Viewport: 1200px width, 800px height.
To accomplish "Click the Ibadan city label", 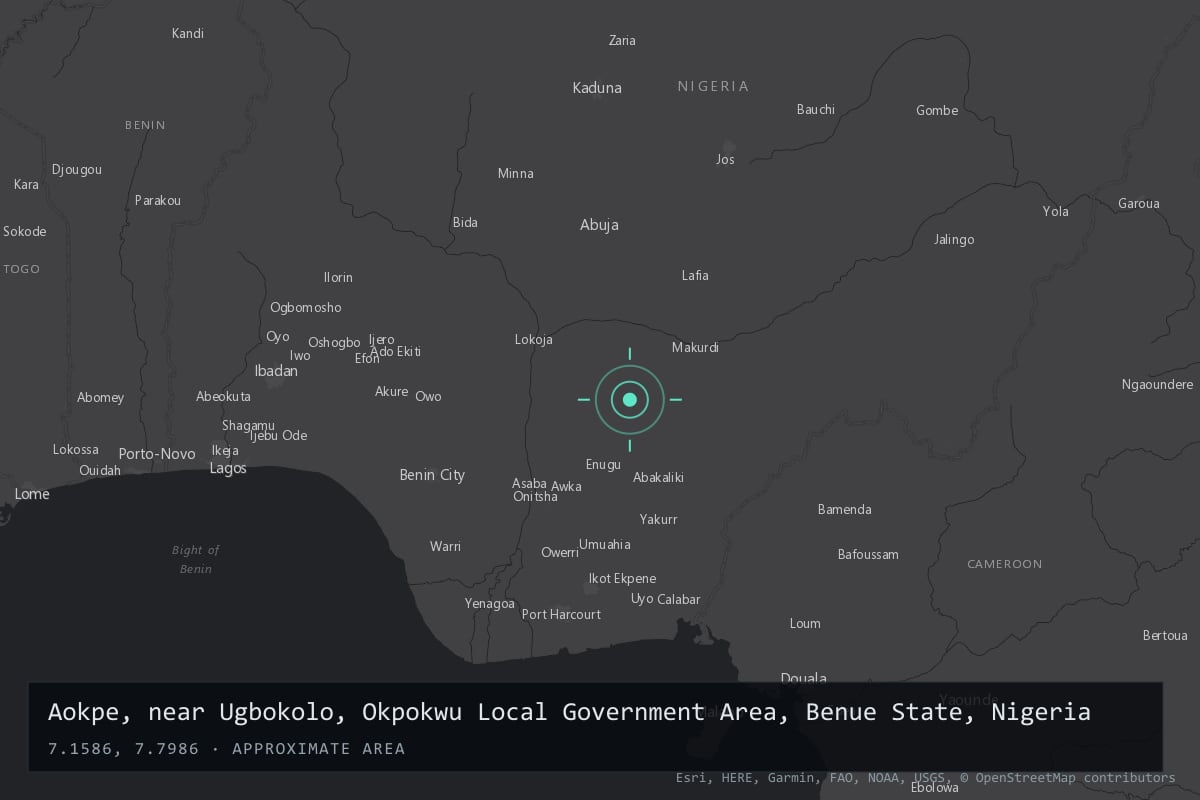I will click(276, 371).
